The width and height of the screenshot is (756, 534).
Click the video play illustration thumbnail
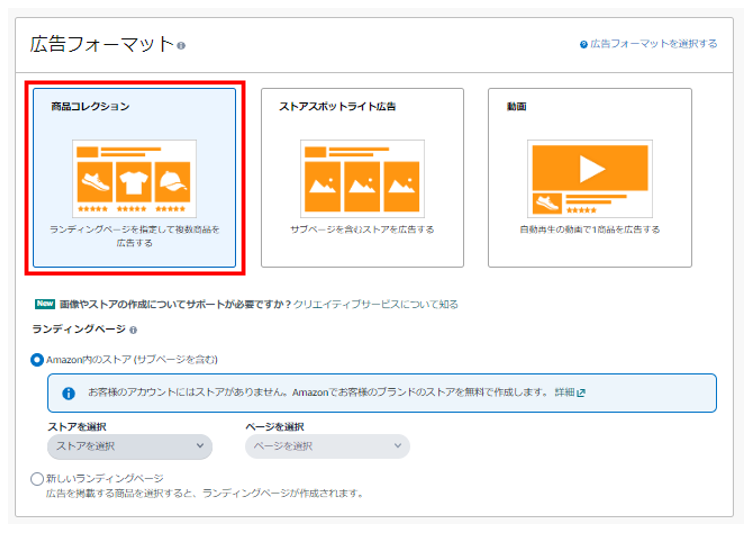(x=590, y=178)
